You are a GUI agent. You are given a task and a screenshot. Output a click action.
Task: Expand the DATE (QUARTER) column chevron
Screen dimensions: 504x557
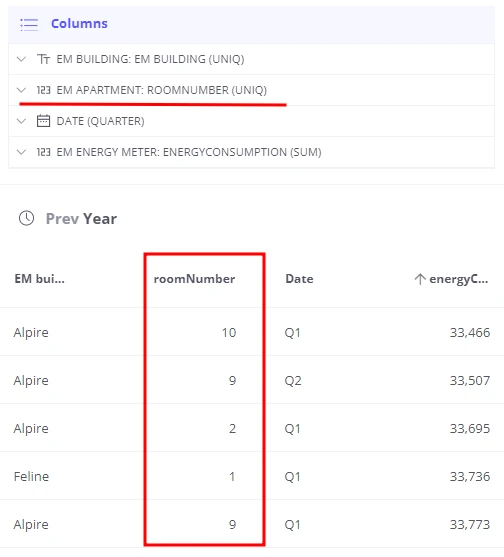point(22,121)
